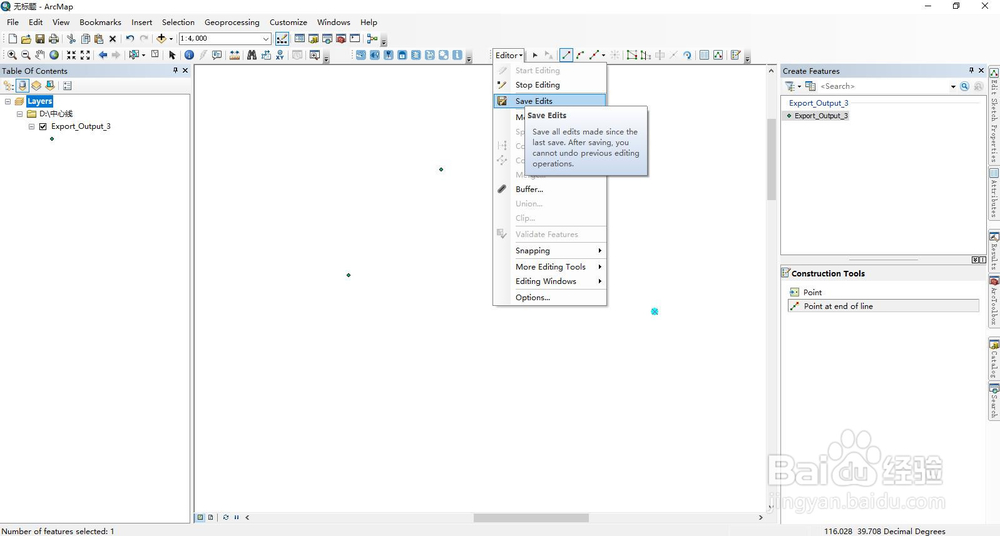Click List By Visibility icon
Screen dimensions: 1000x536
[36, 86]
